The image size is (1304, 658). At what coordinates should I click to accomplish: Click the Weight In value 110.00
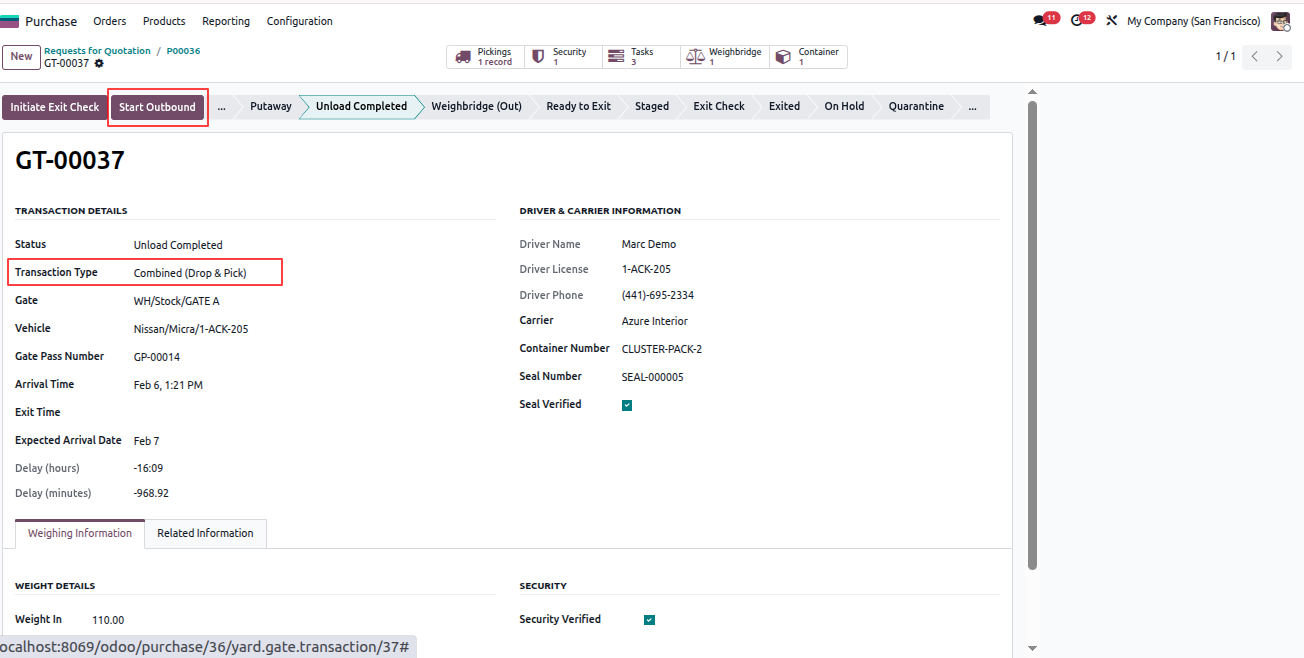[x=108, y=620]
